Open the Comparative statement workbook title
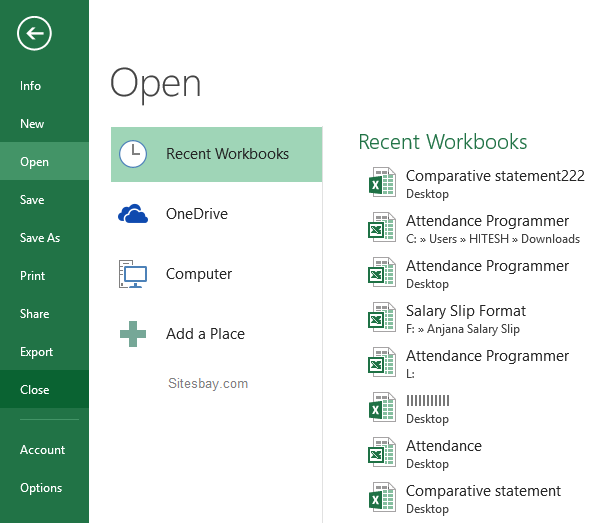Viewport: 599px width, 523px height. (x=483, y=491)
